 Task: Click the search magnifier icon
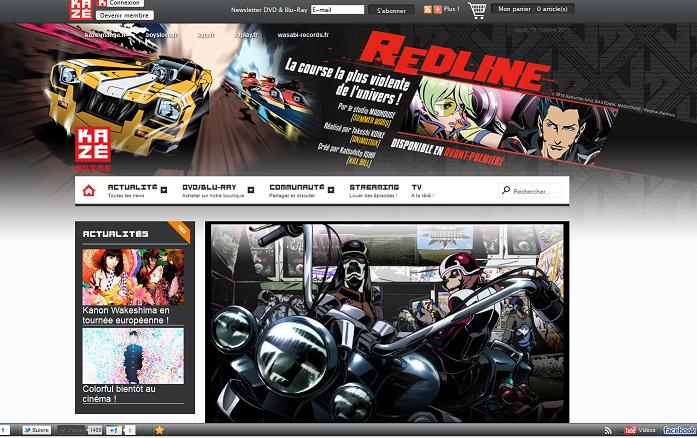[x=506, y=190]
